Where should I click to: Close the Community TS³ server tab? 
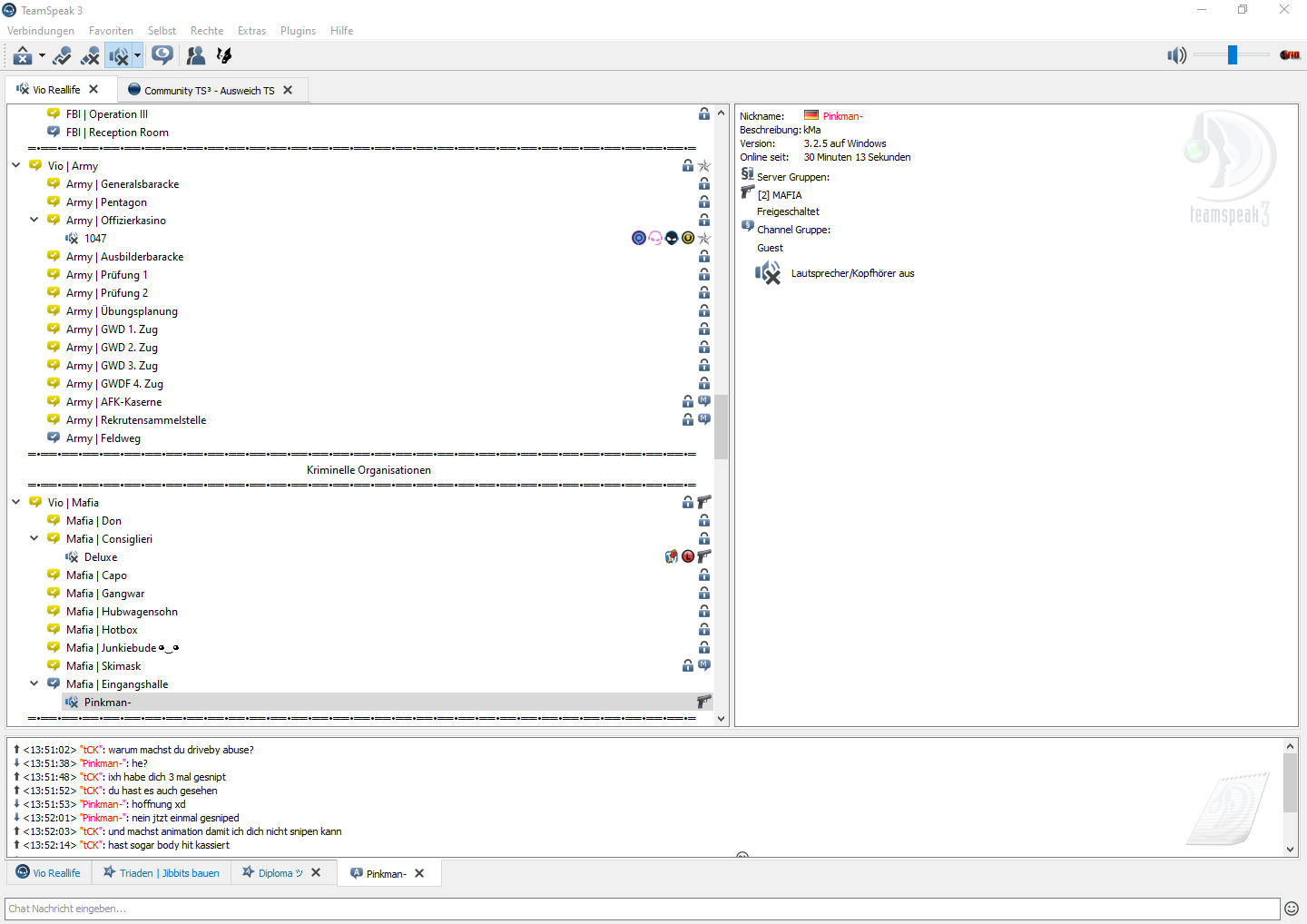(288, 90)
